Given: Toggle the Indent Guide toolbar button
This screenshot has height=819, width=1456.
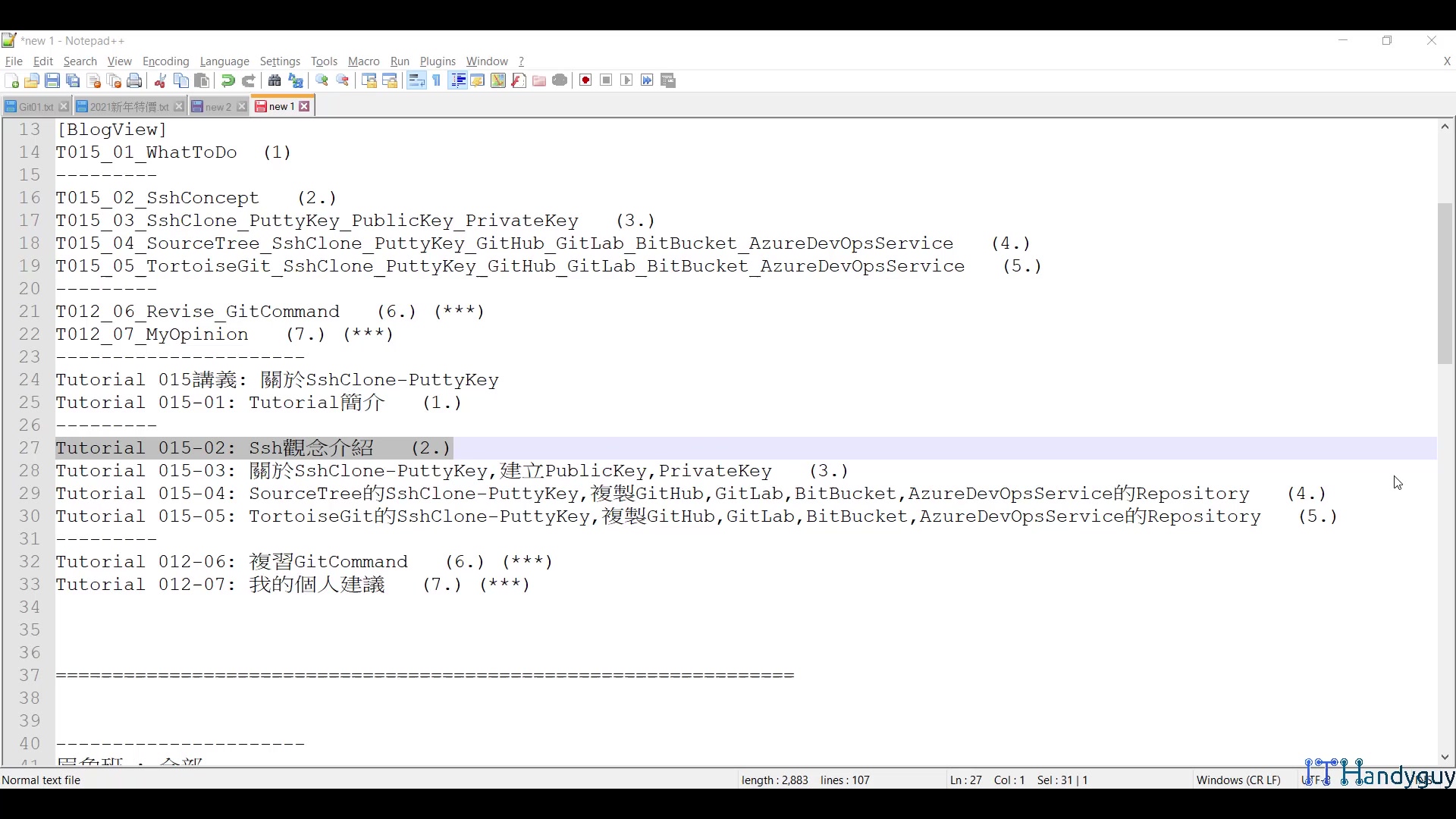Looking at the screenshot, I should pyautogui.click(x=457, y=81).
